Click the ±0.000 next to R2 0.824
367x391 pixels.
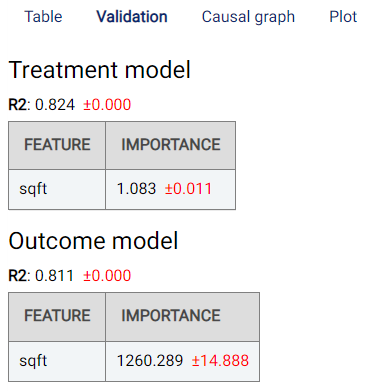107,105
